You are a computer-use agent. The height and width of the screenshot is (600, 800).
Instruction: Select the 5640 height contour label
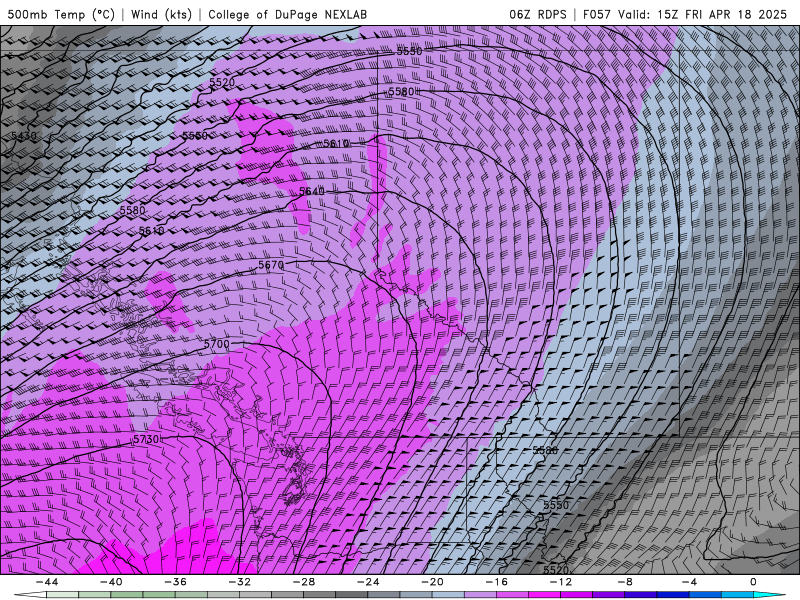(x=312, y=191)
